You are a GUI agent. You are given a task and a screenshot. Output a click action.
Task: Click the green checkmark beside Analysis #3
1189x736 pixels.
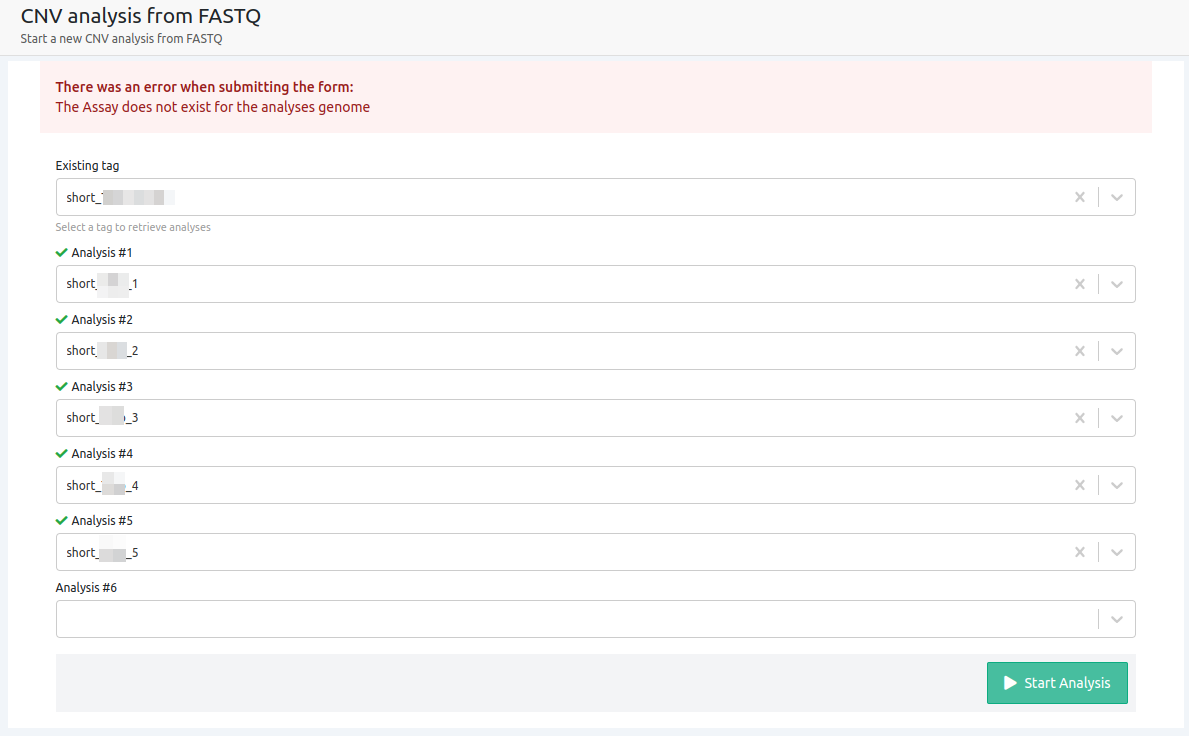tap(62, 387)
